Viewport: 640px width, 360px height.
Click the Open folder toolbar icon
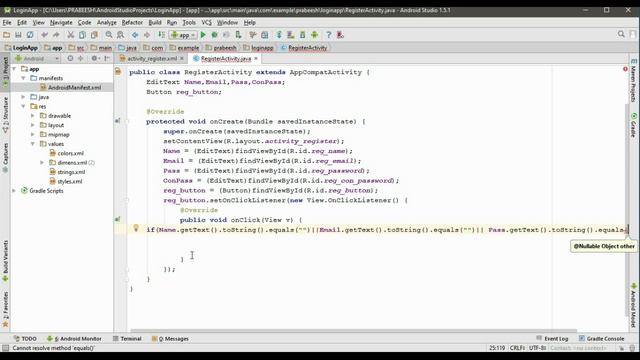7,35
